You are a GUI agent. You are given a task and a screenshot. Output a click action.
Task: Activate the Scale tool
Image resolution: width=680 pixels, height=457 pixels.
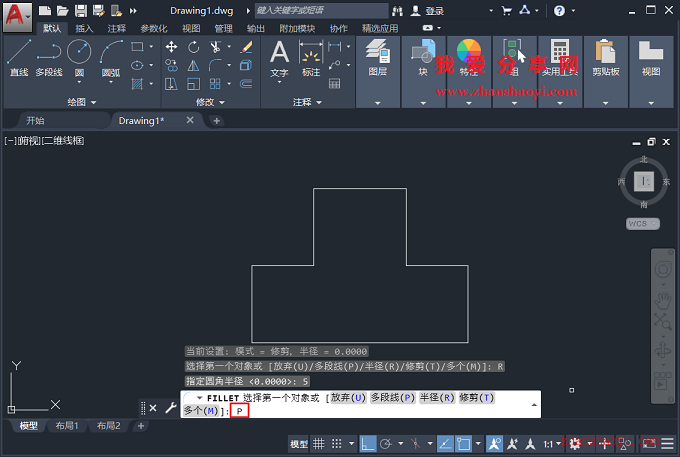coord(193,84)
